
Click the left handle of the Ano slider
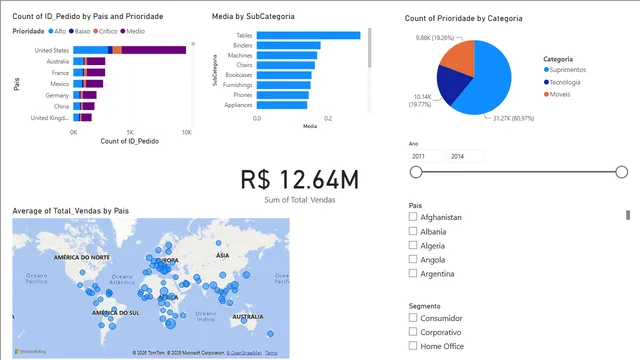(x=416, y=172)
